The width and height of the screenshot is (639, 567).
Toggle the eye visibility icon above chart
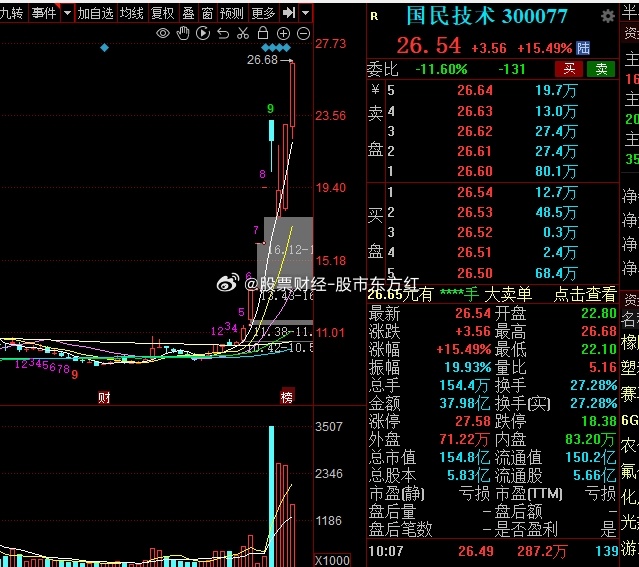(163, 33)
